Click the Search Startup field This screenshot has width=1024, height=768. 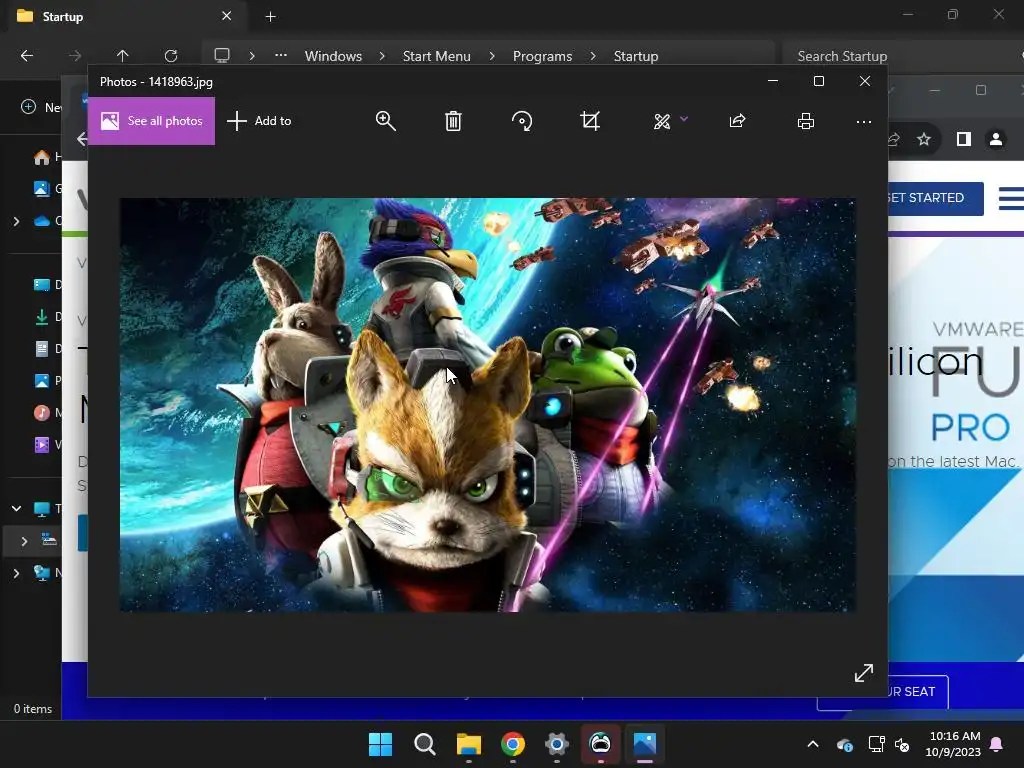901,56
